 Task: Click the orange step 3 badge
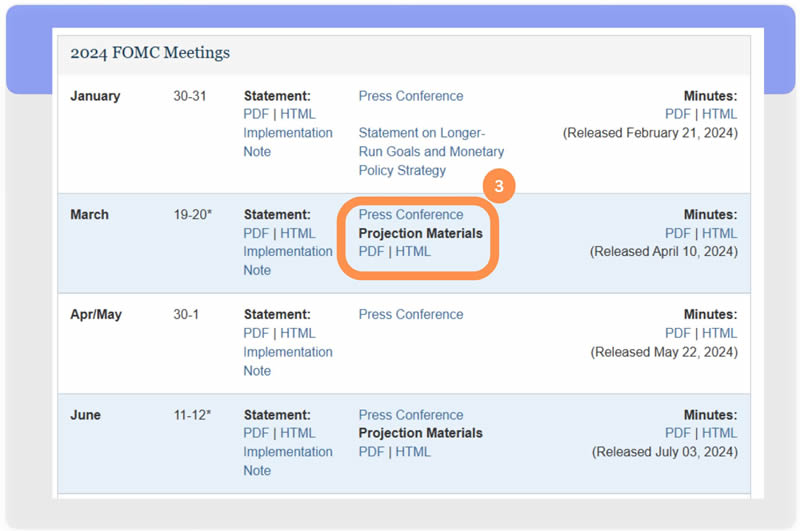point(499,186)
